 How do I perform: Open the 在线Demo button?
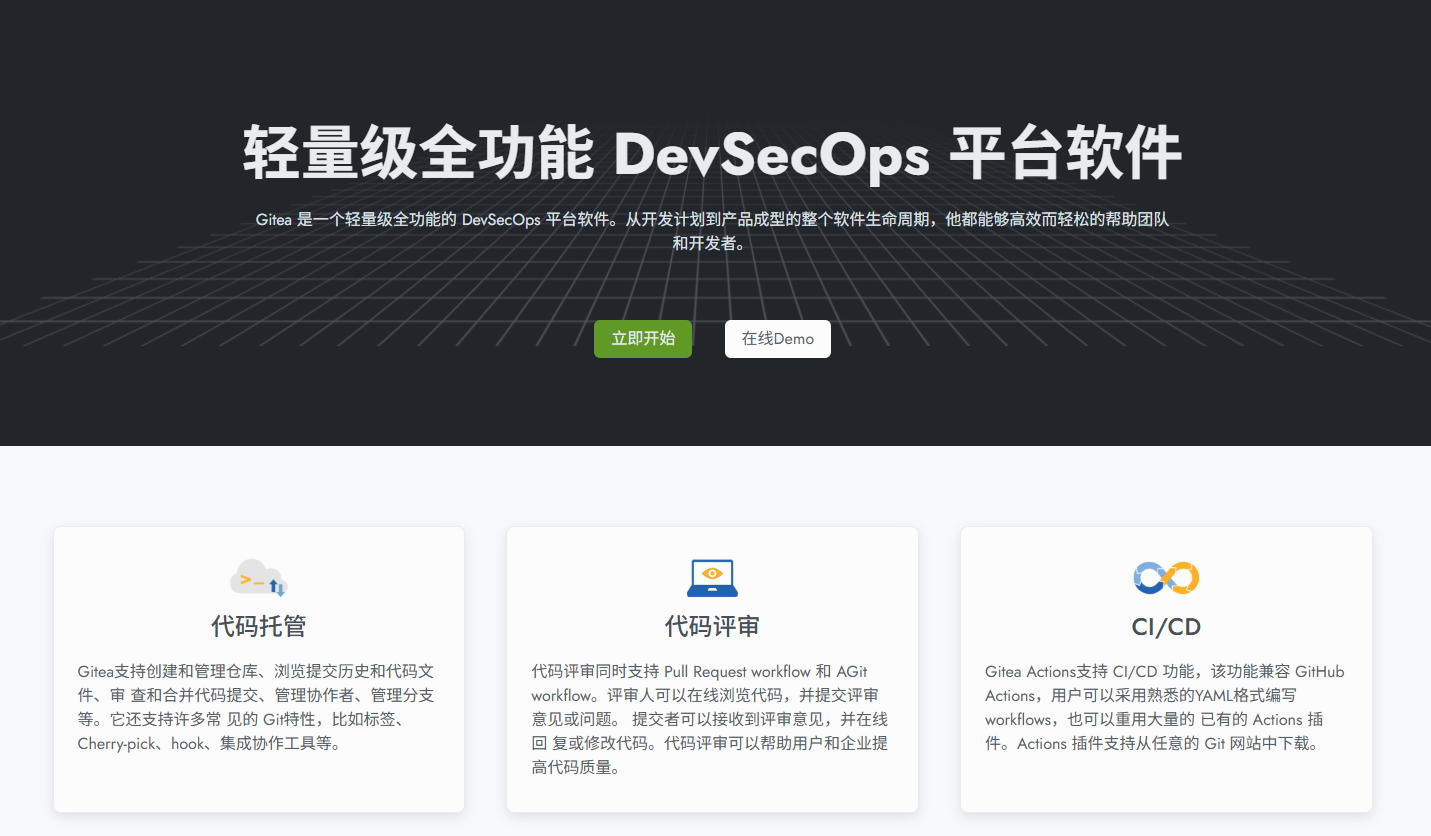click(778, 339)
